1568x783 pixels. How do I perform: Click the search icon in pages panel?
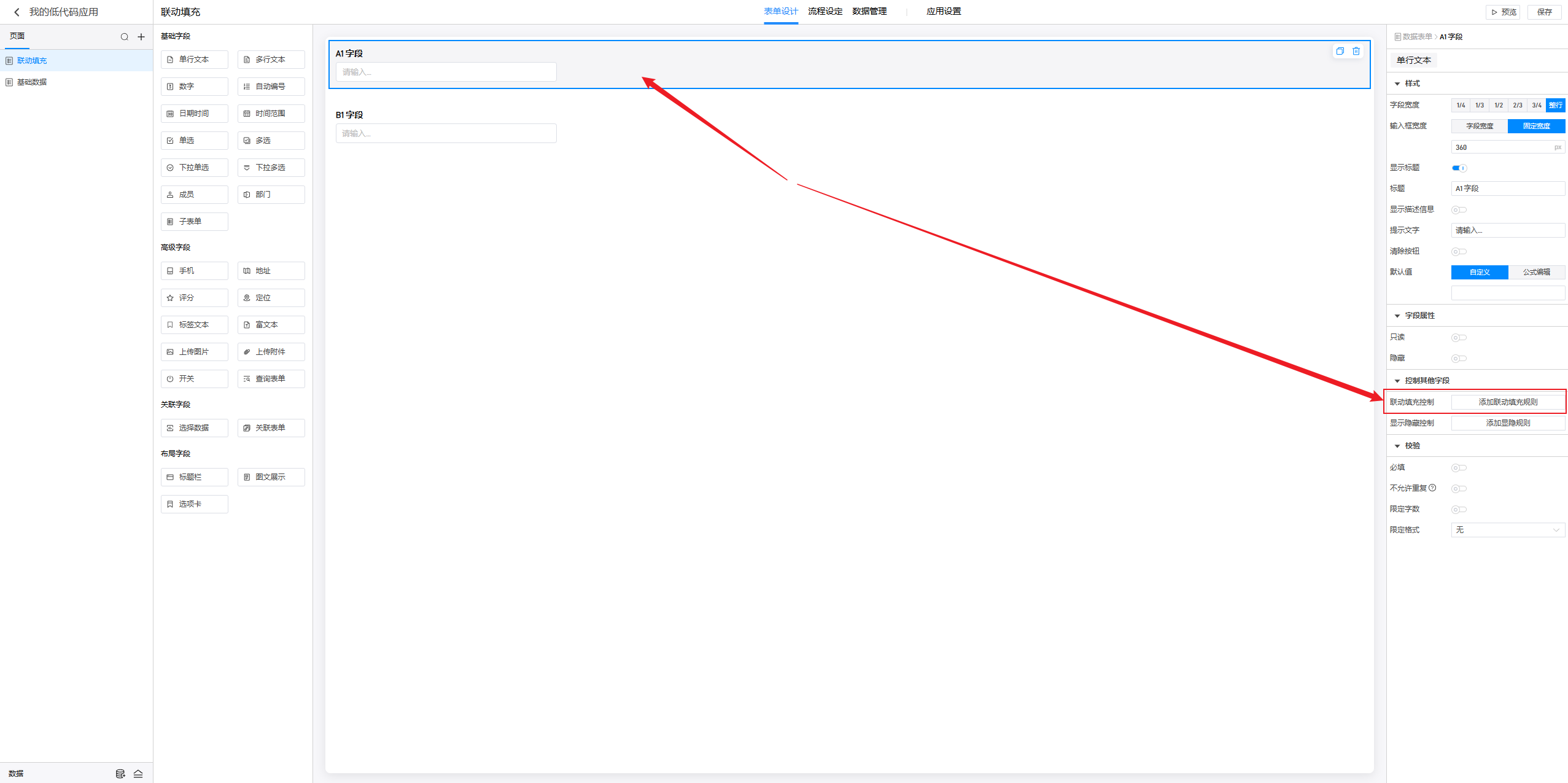click(x=125, y=37)
